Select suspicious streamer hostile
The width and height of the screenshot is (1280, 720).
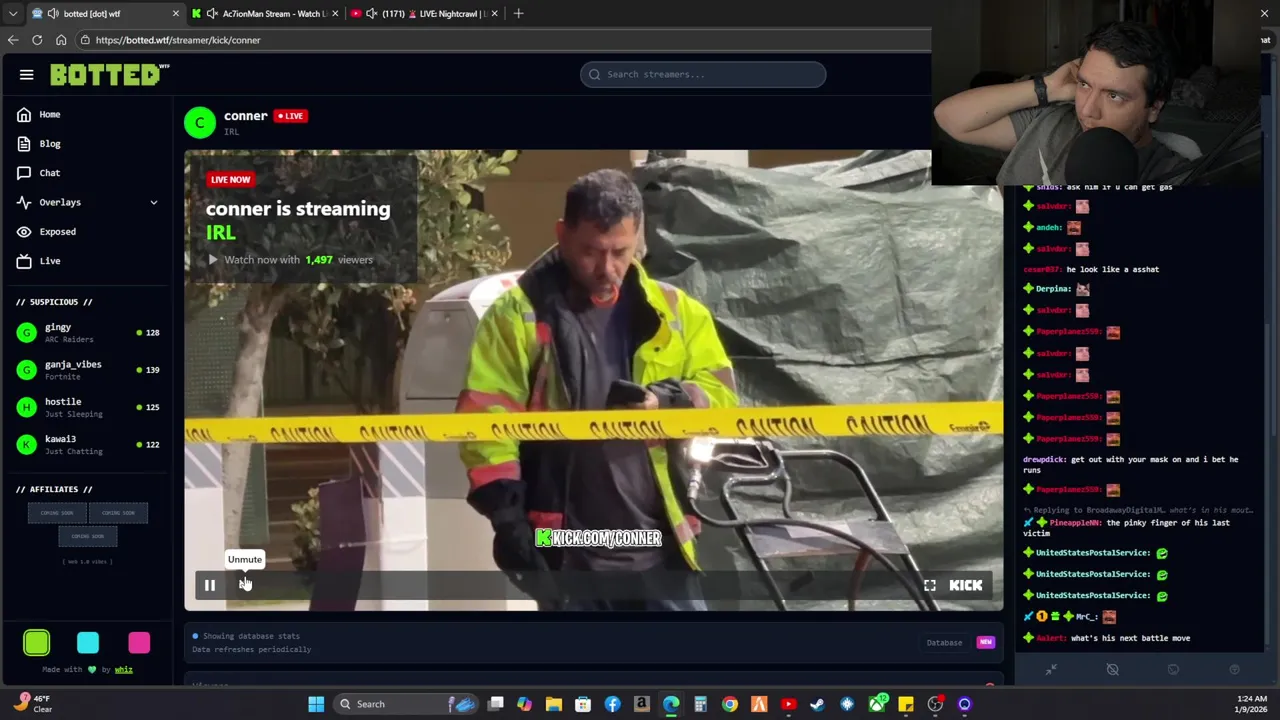(88, 407)
